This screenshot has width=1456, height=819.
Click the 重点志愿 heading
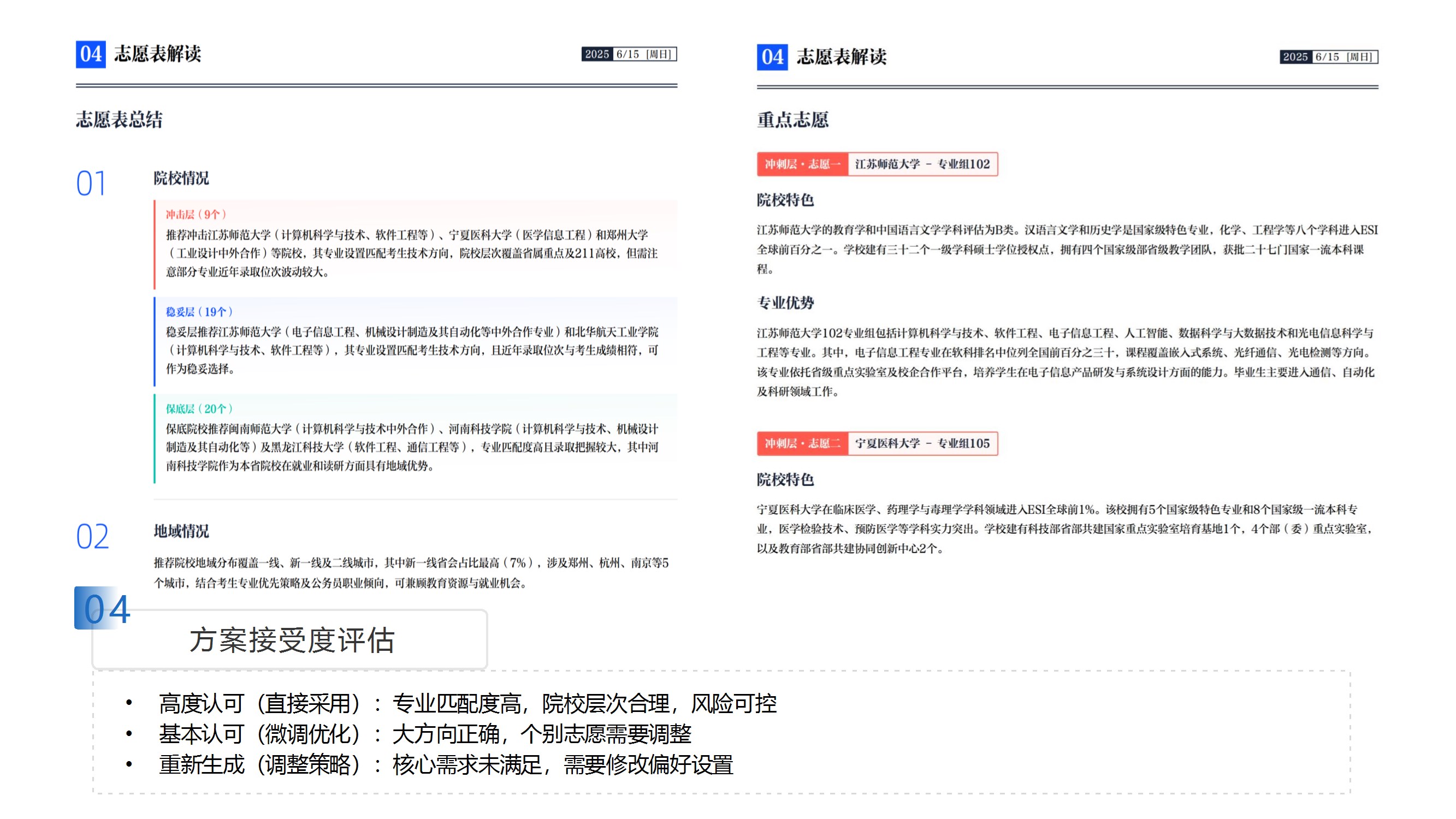tap(792, 119)
